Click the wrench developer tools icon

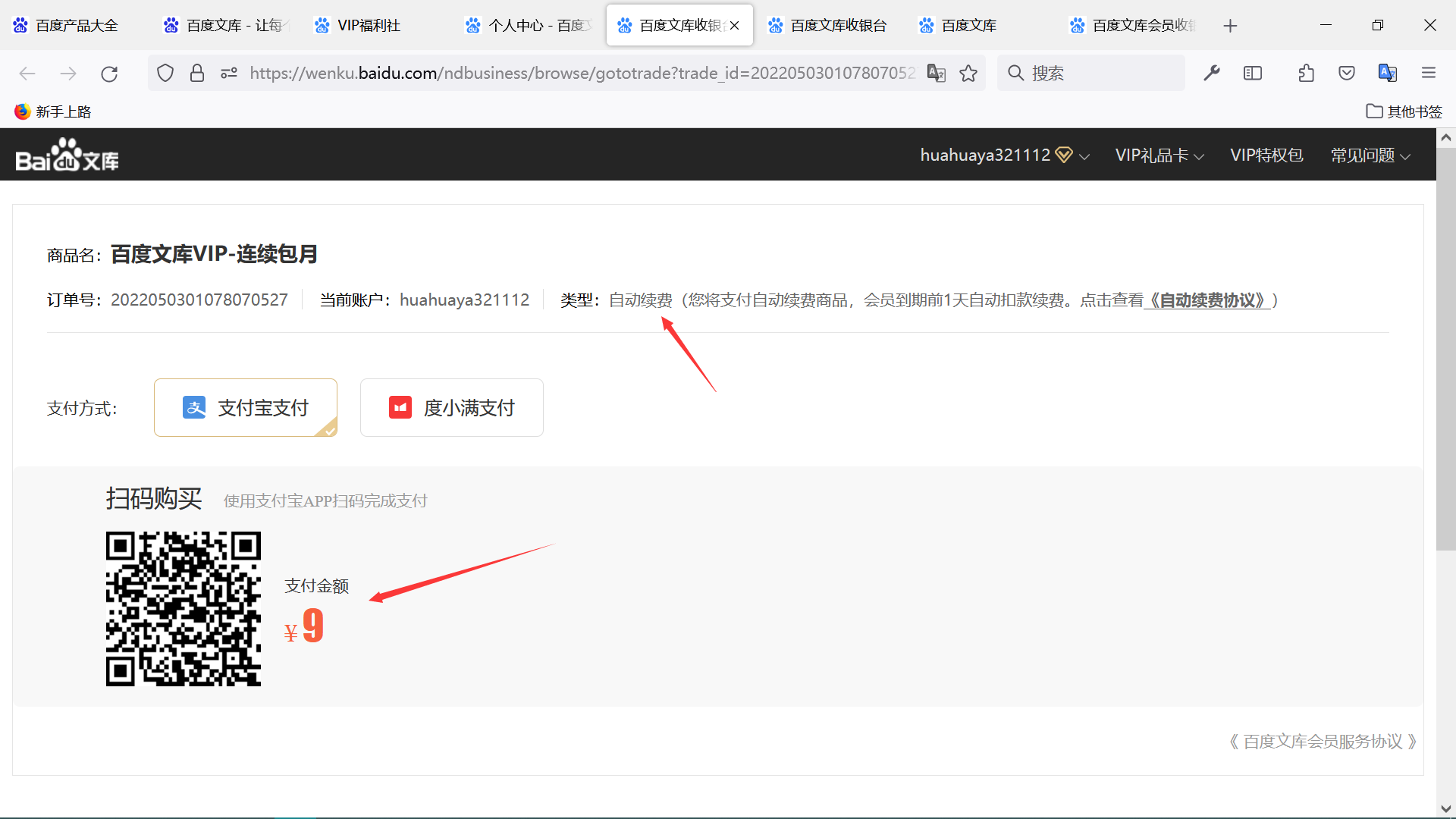click(1211, 74)
